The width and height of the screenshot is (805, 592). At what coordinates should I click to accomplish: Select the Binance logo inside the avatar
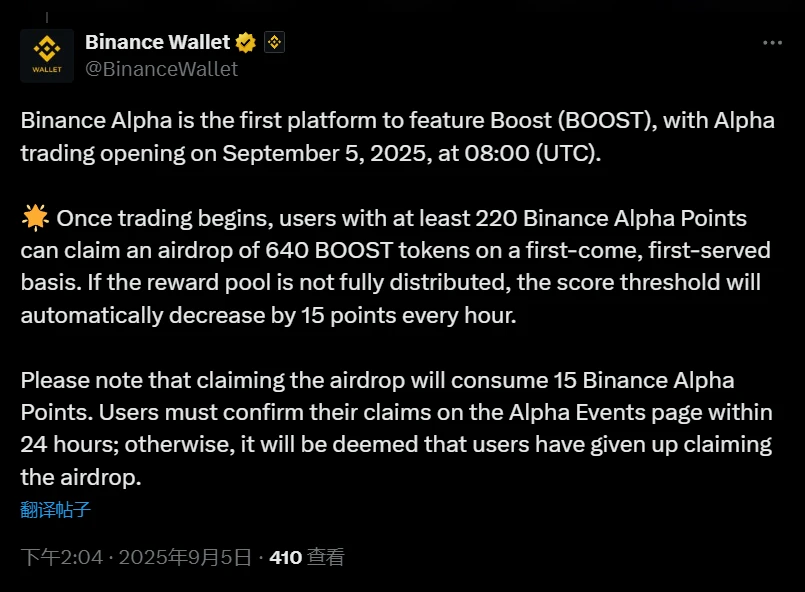point(47,48)
